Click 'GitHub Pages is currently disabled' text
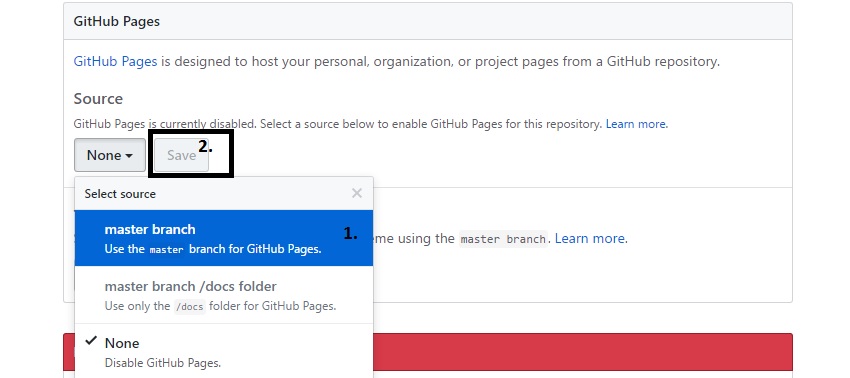Image resolution: width=850 pixels, height=378 pixels. (164, 124)
